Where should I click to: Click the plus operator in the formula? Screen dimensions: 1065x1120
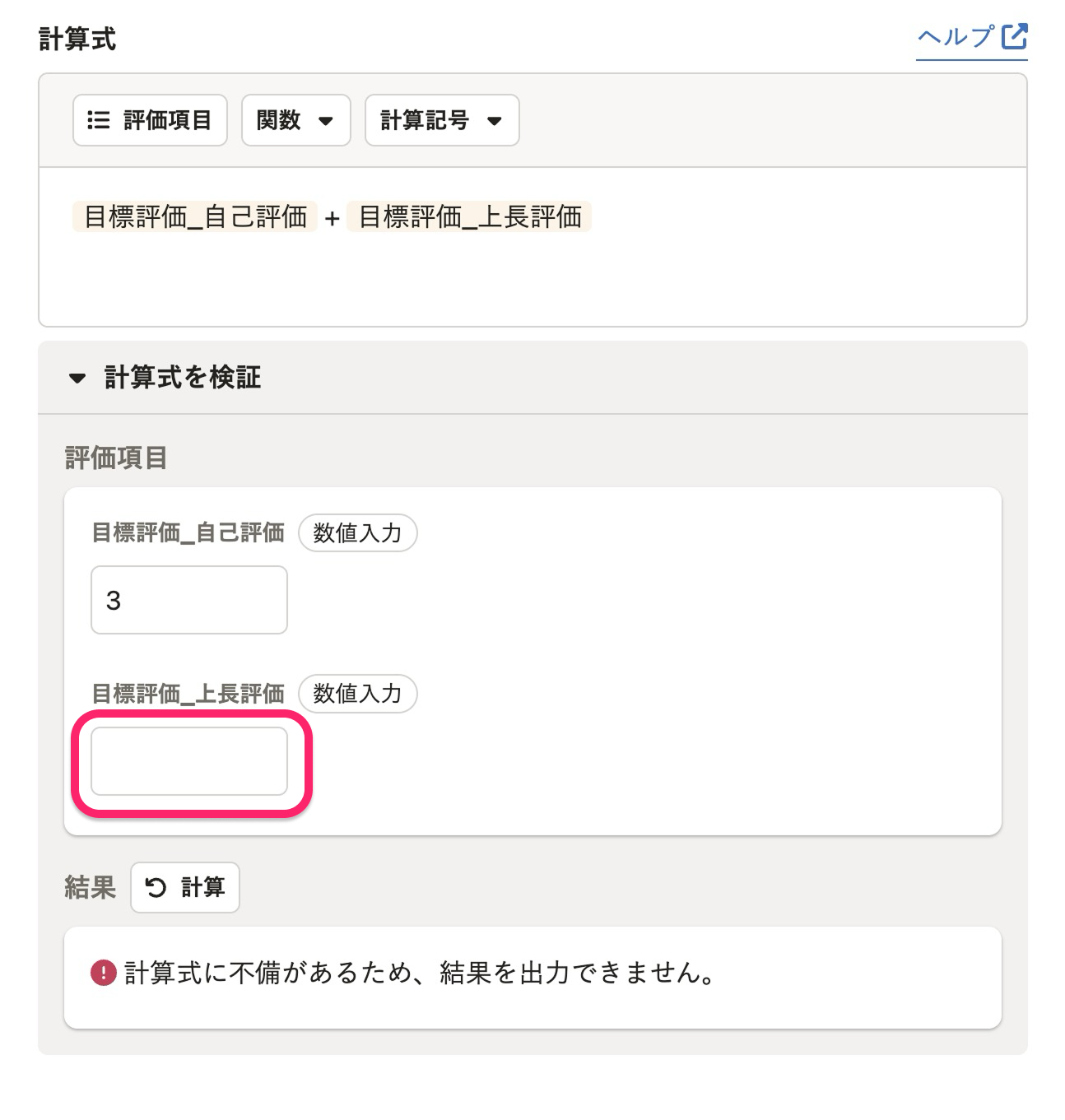click(x=332, y=218)
